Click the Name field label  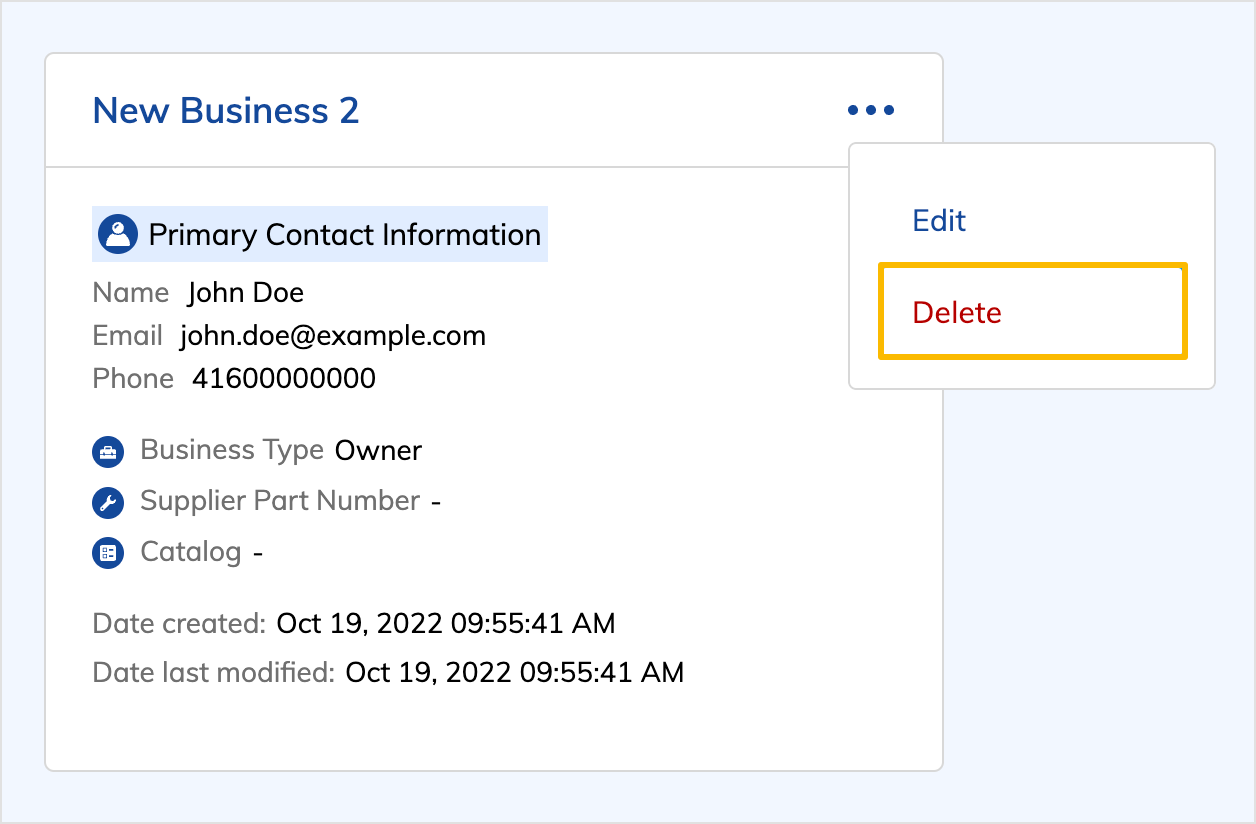[131, 292]
